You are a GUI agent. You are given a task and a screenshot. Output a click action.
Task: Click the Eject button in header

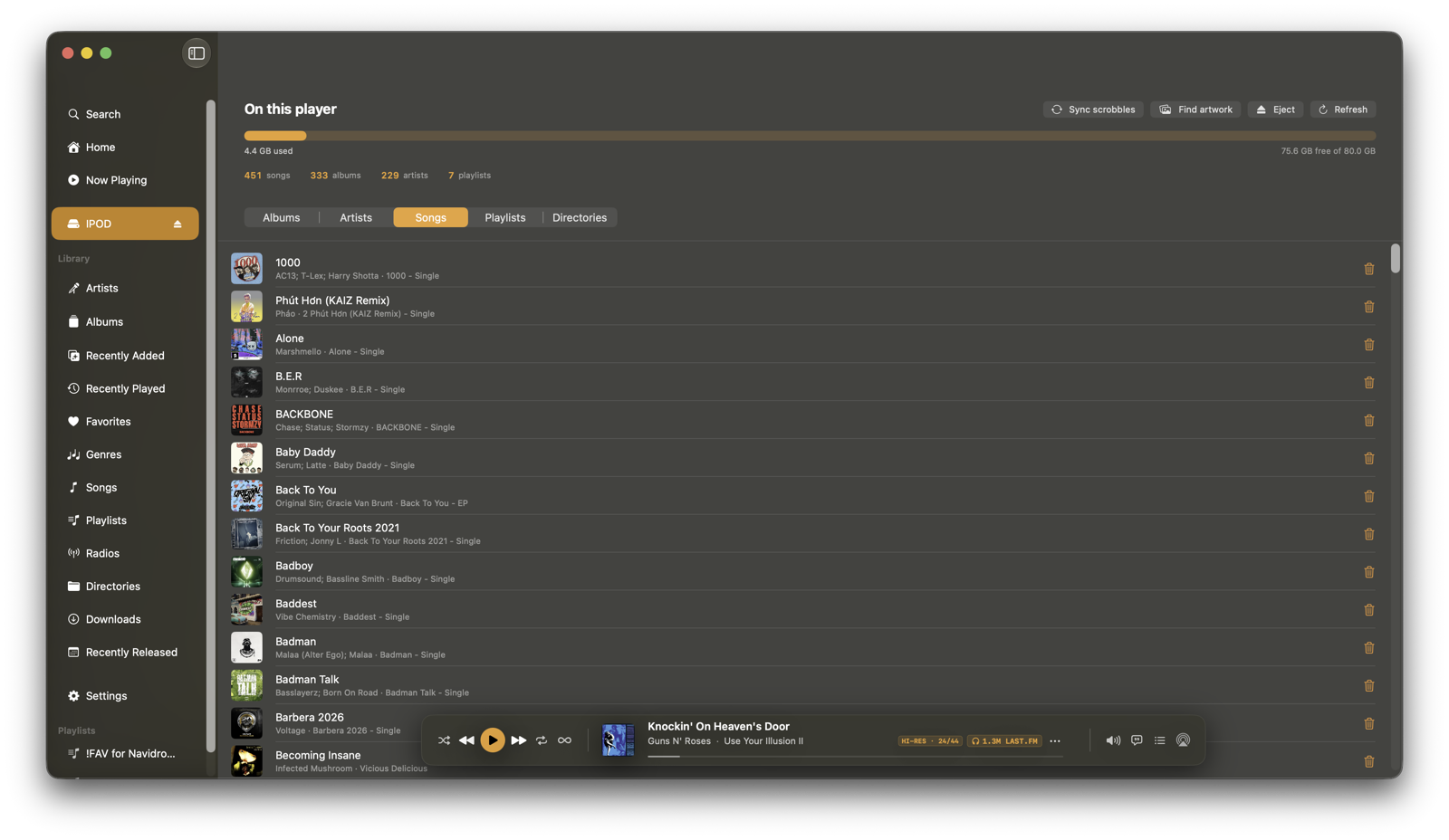pyautogui.click(x=1275, y=110)
